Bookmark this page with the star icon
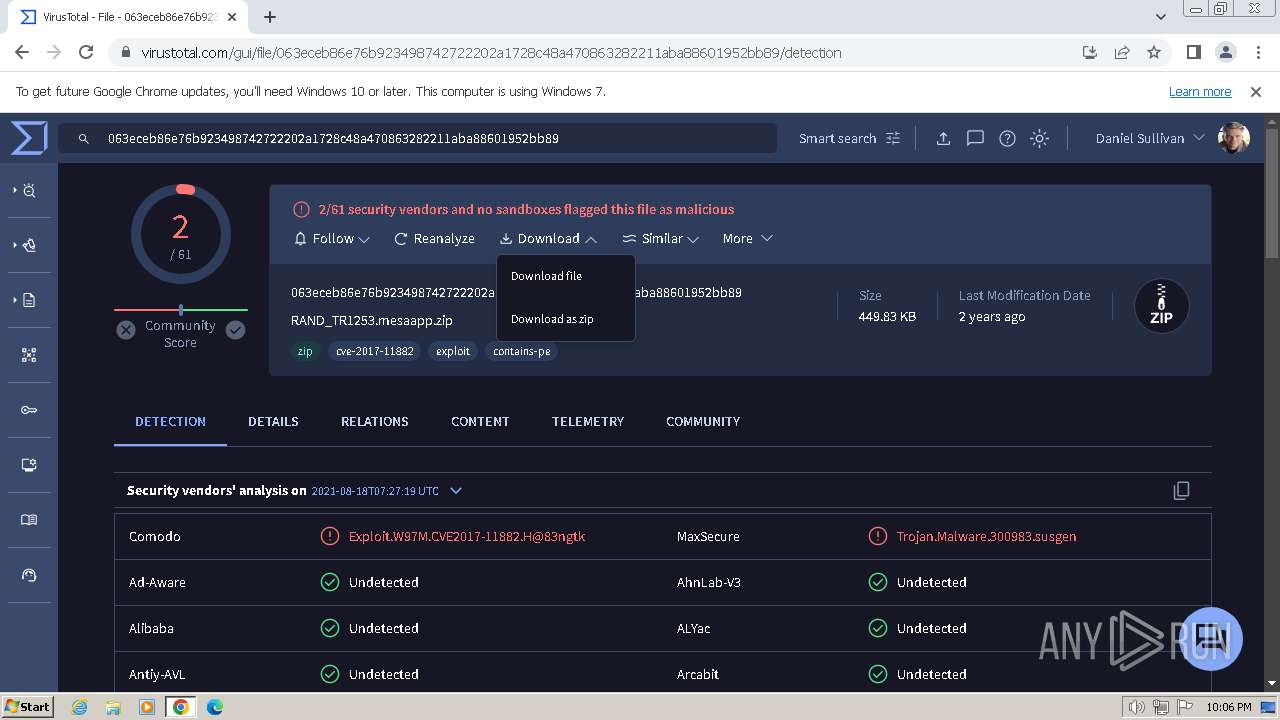1280x720 pixels. 1154,52
